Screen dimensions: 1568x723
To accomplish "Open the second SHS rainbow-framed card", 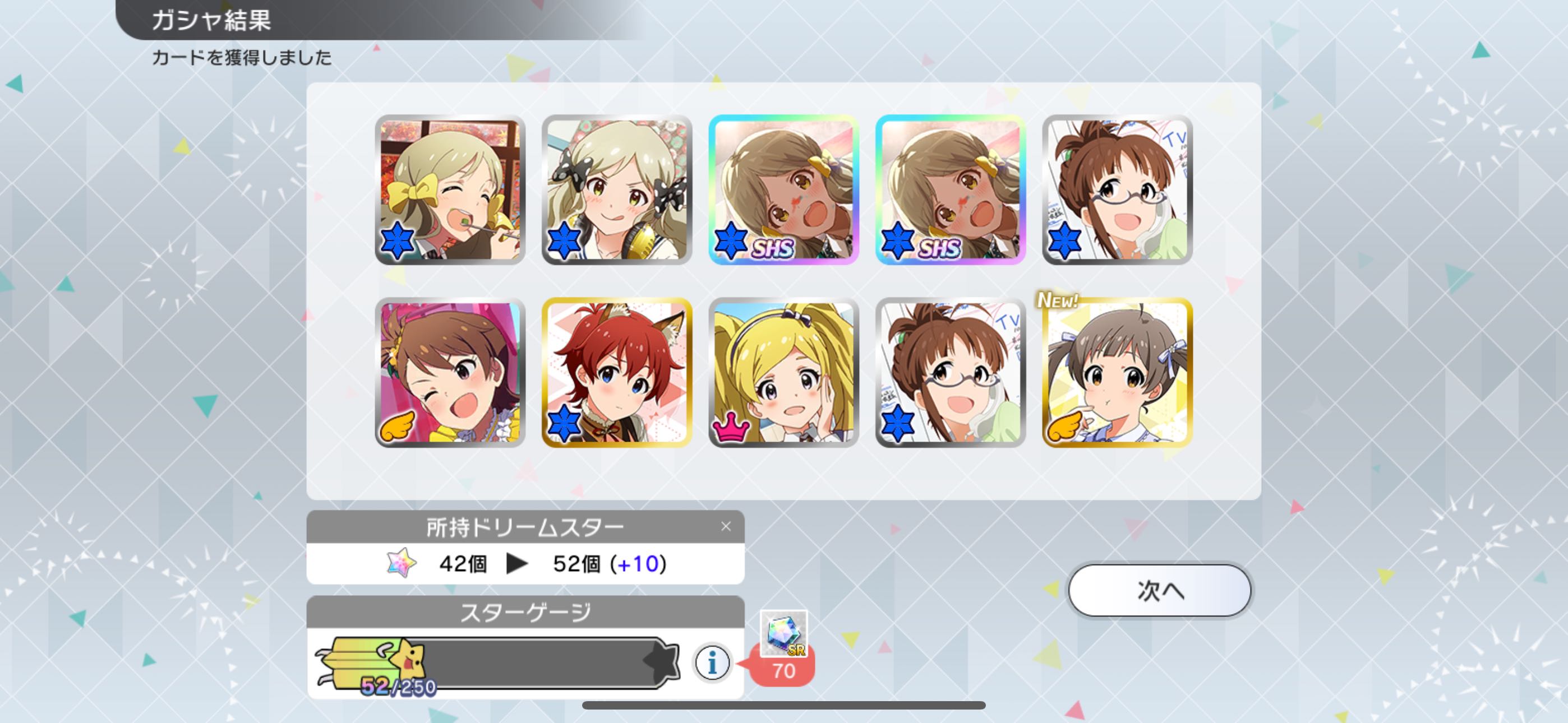I will (950, 189).
